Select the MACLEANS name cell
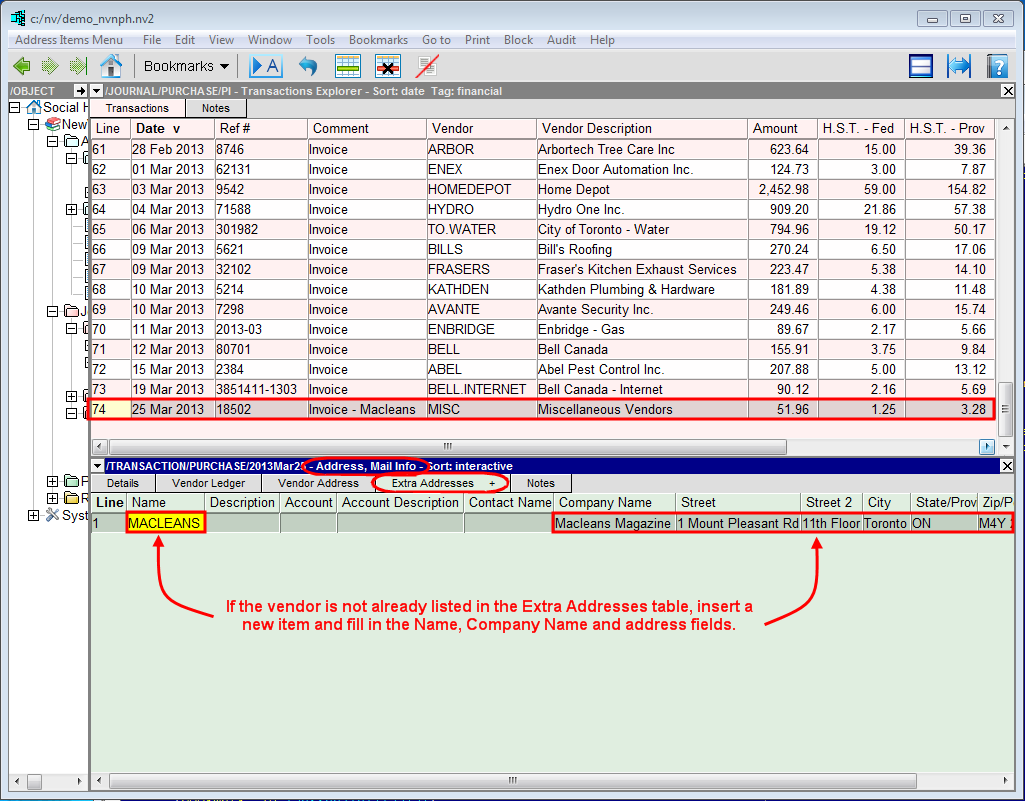Image resolution: width=1025 pixels, height=801 pixels. [166, 523]
